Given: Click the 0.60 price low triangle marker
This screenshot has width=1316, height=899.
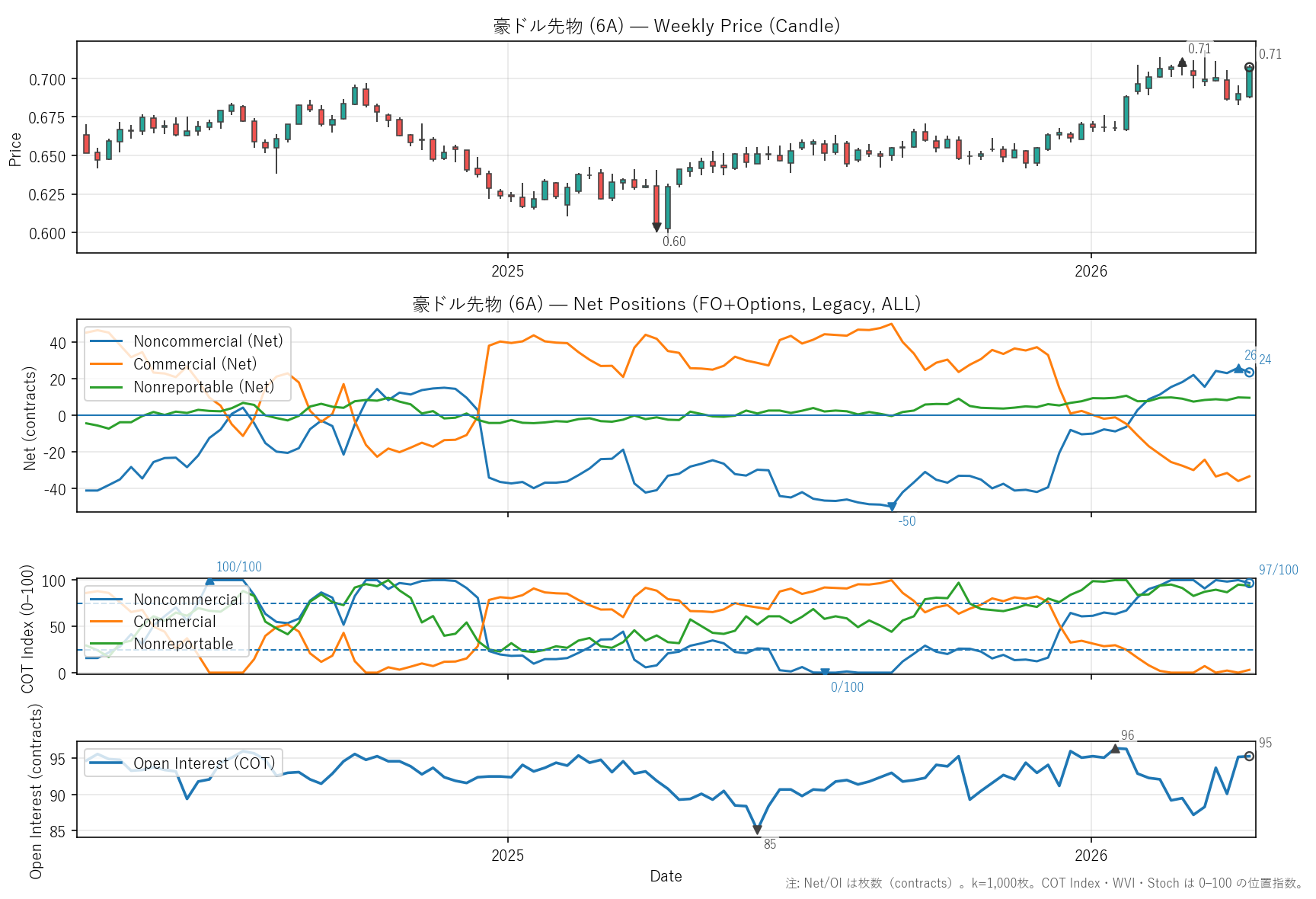Looking at the screenshot, I should (656, 227).
